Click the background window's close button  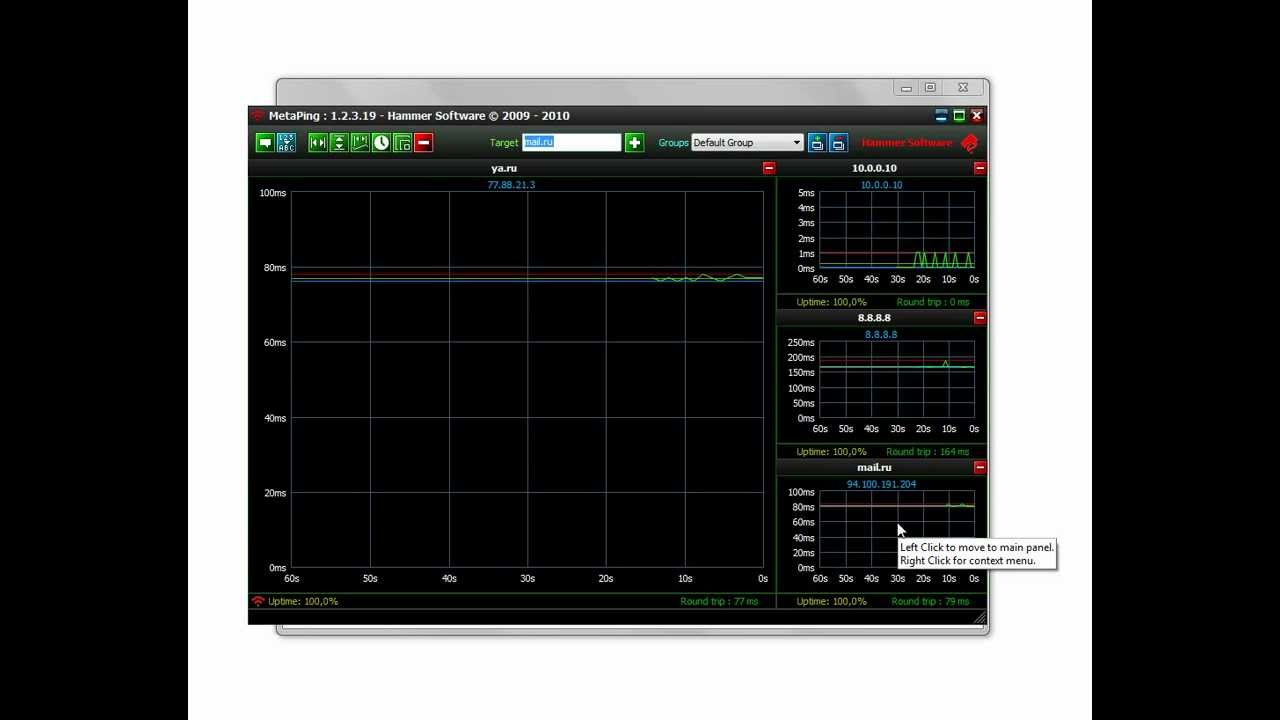coord(963,88)
